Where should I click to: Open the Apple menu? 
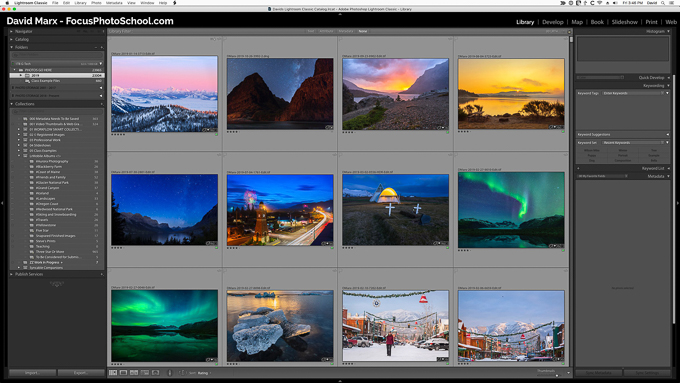[7, 3]
